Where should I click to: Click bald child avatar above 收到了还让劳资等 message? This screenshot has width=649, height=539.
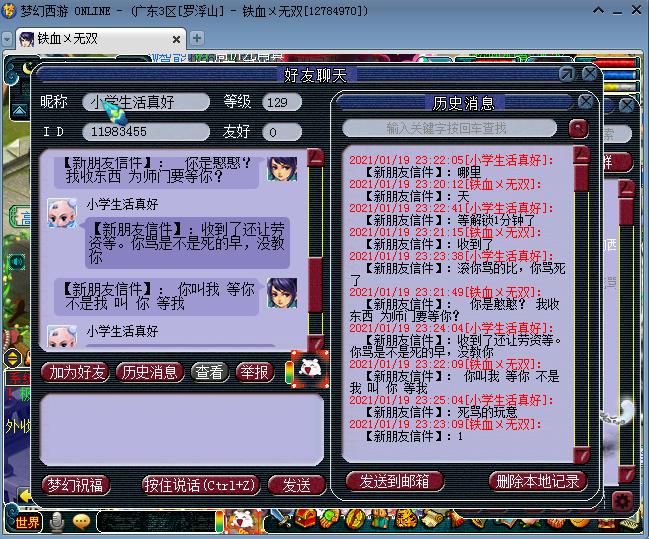point(62,213)
